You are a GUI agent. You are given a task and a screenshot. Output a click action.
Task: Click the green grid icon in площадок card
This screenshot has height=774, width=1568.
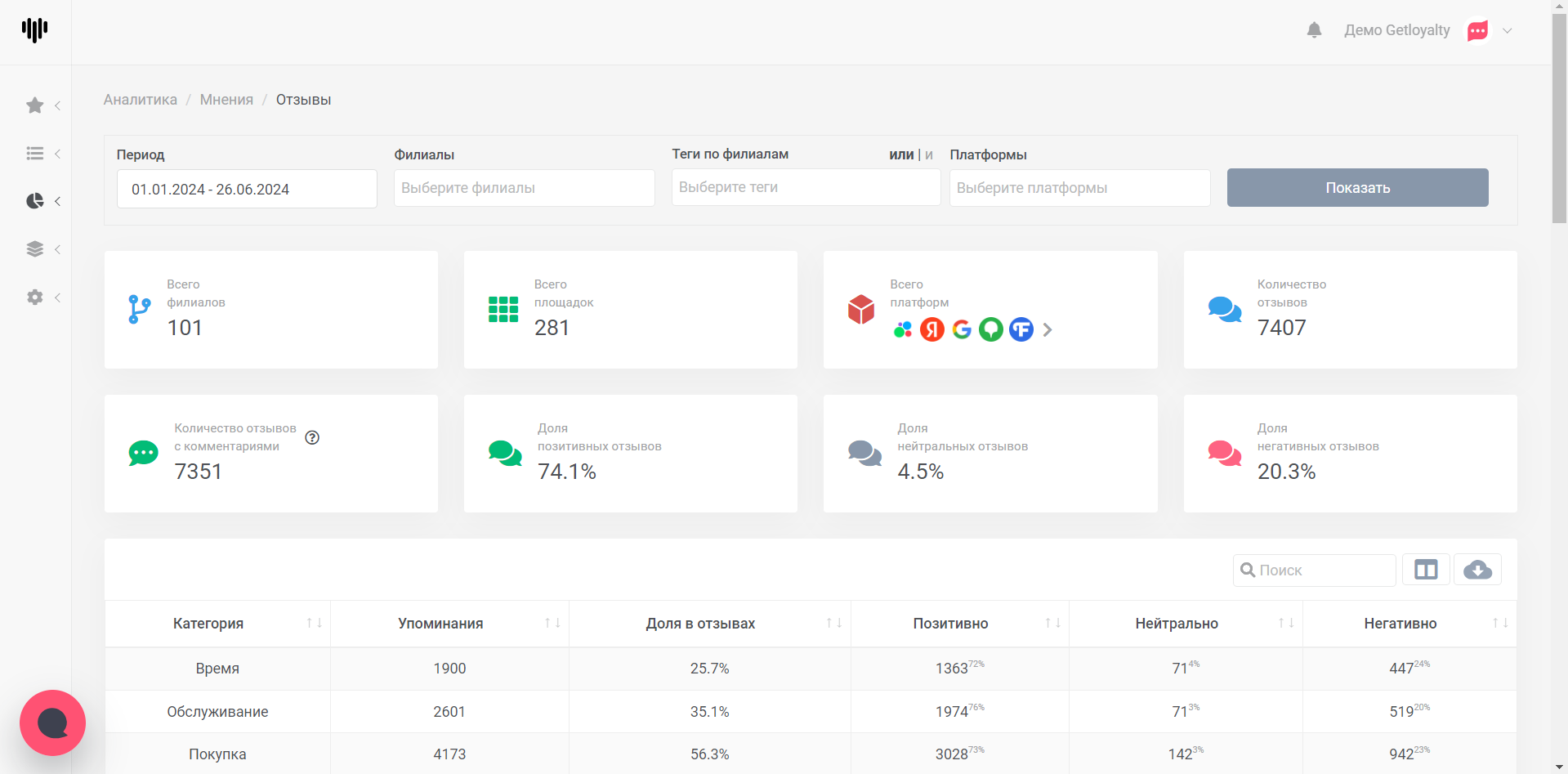pos(503,310)
